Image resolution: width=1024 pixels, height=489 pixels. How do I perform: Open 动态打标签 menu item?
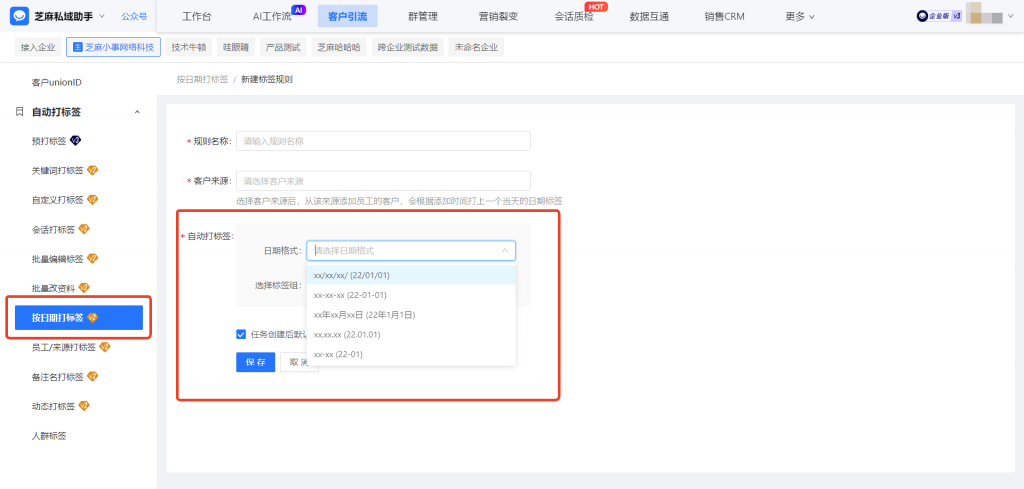(54, 406)
